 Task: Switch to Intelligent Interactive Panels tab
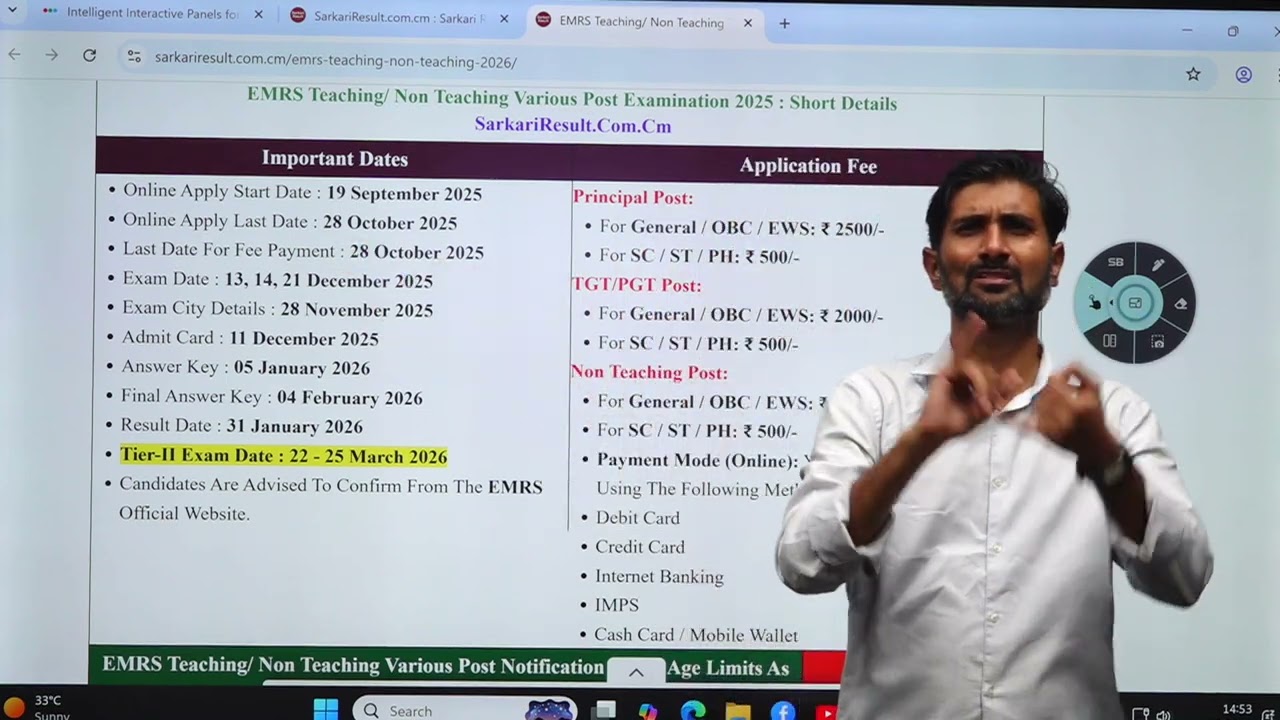click(150, 14)
